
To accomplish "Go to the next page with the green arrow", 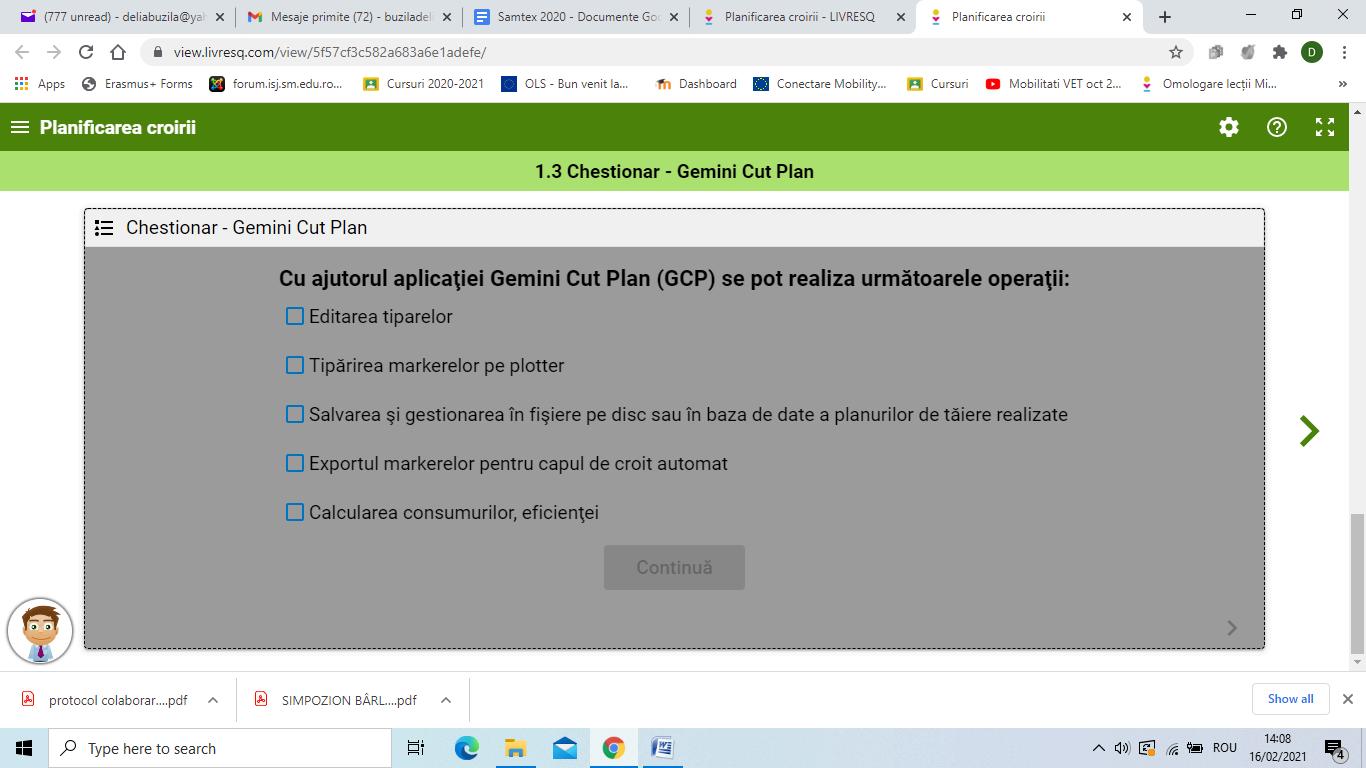I will (x=1309, y=431).
